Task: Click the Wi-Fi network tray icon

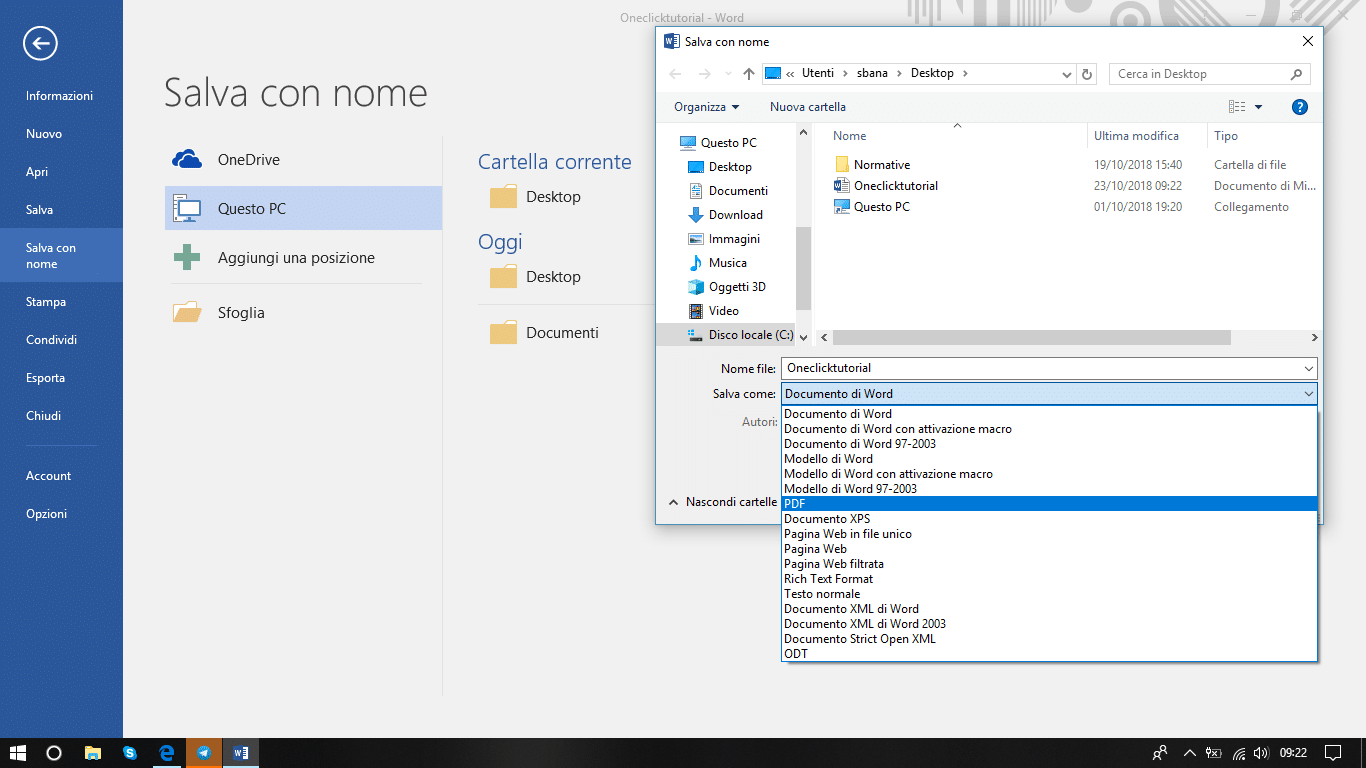Action: pos(1239,753)
